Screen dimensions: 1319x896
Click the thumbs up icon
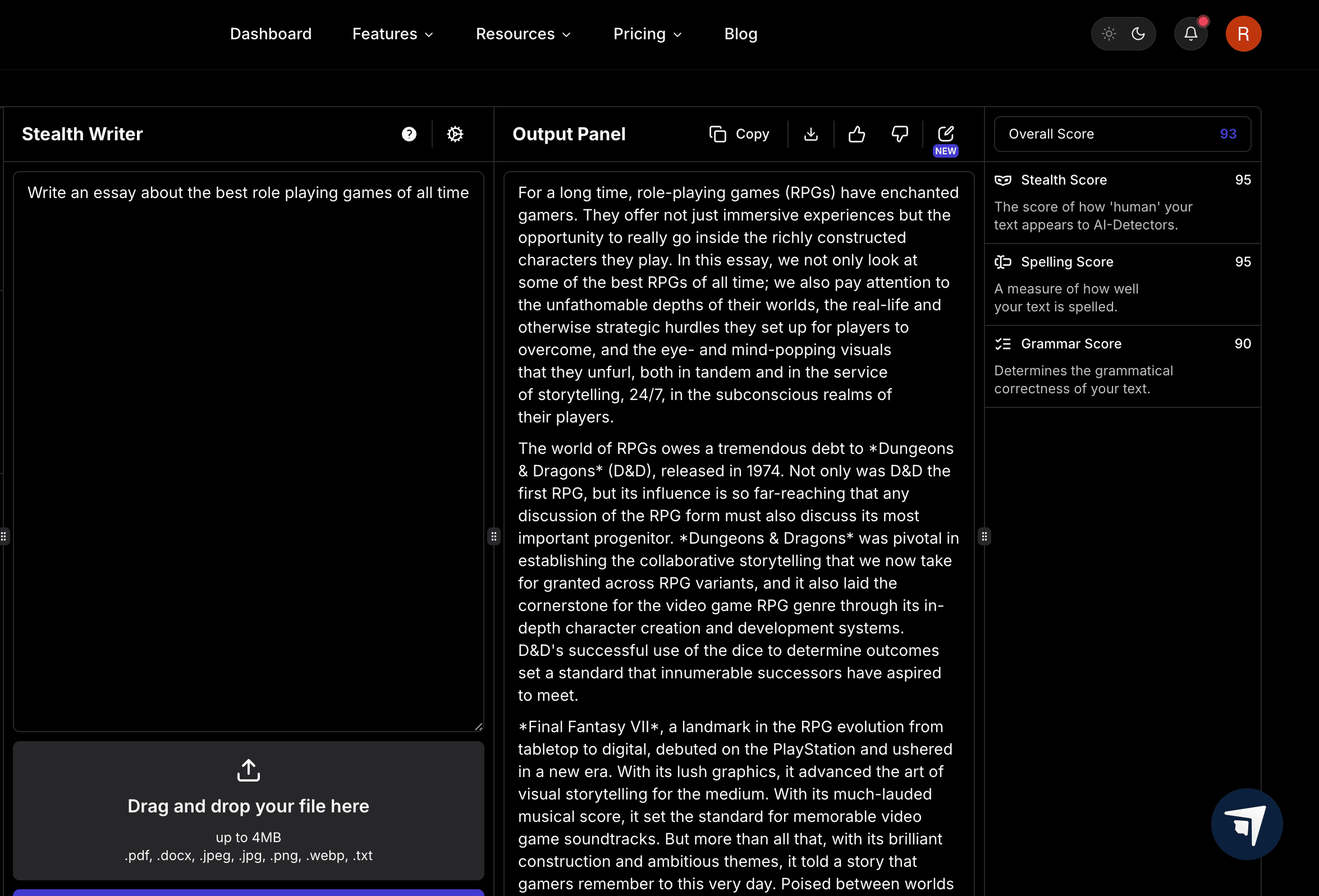(x=856, y=134)
